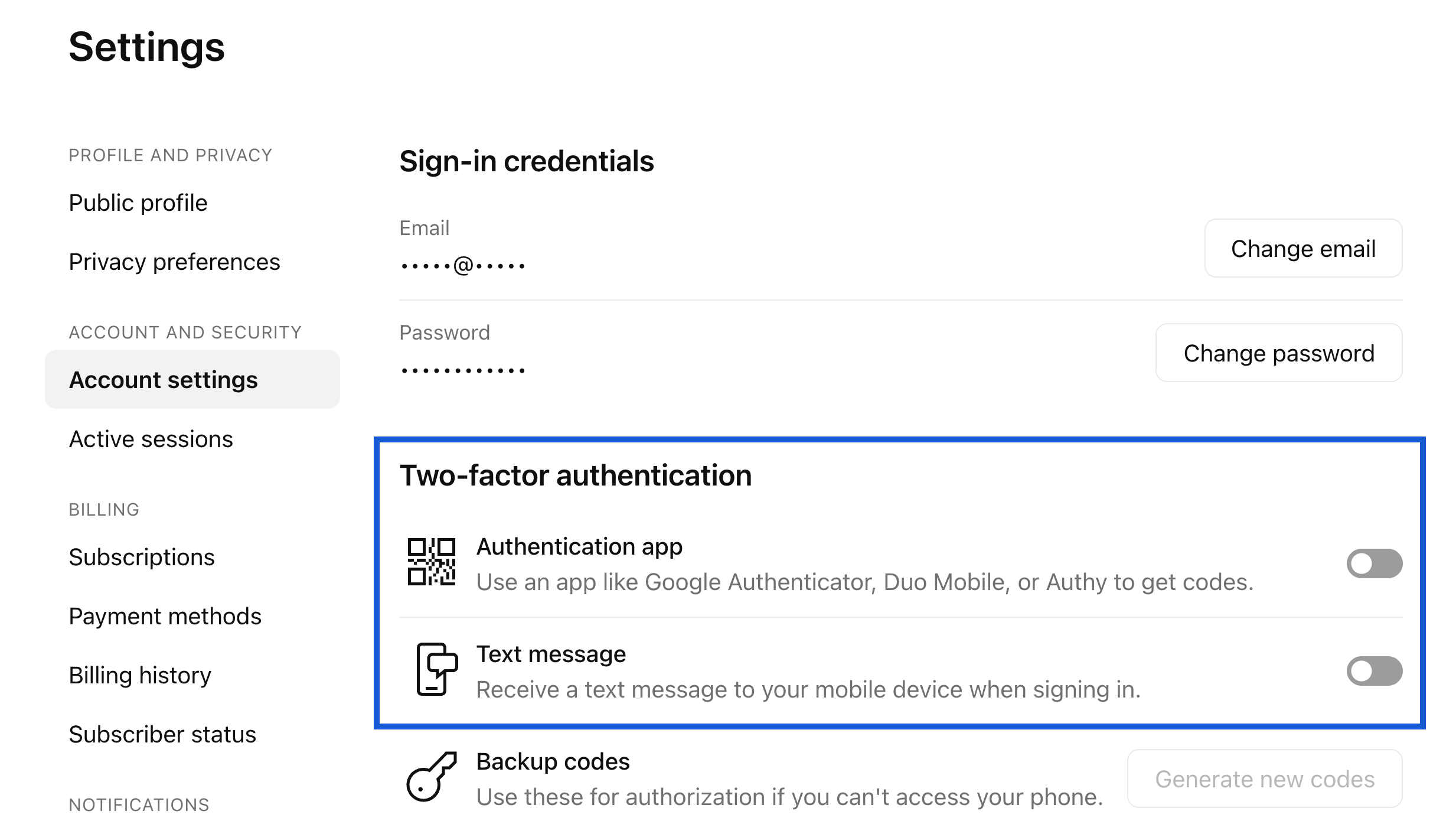This screenshot has width=1456, height=834.
Task: Select Account settings in the sidebar
Action: 192,379
